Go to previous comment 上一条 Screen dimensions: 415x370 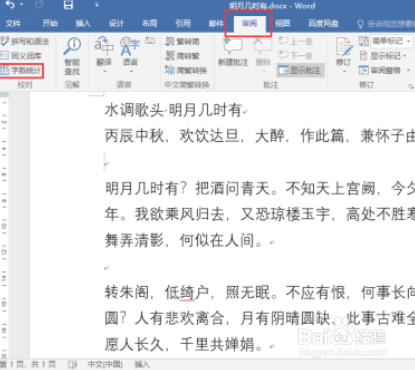[x=296, y=41]
